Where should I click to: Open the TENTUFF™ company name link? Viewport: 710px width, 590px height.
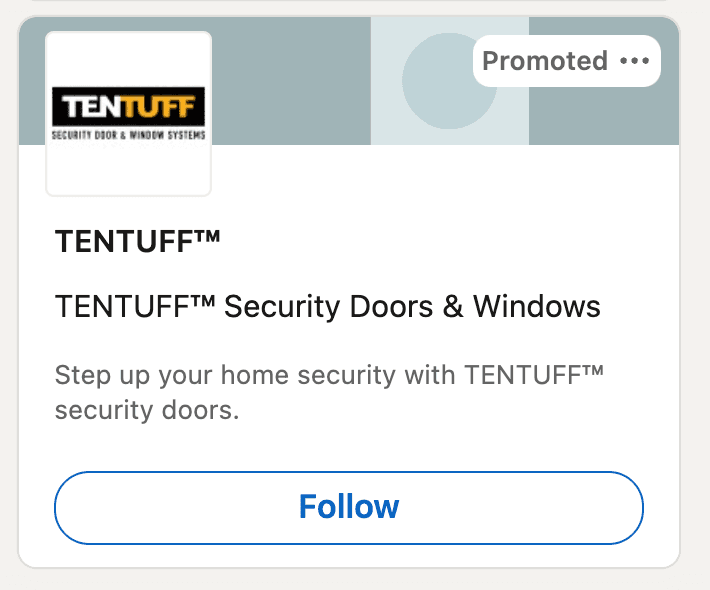[x=137, y=242]
